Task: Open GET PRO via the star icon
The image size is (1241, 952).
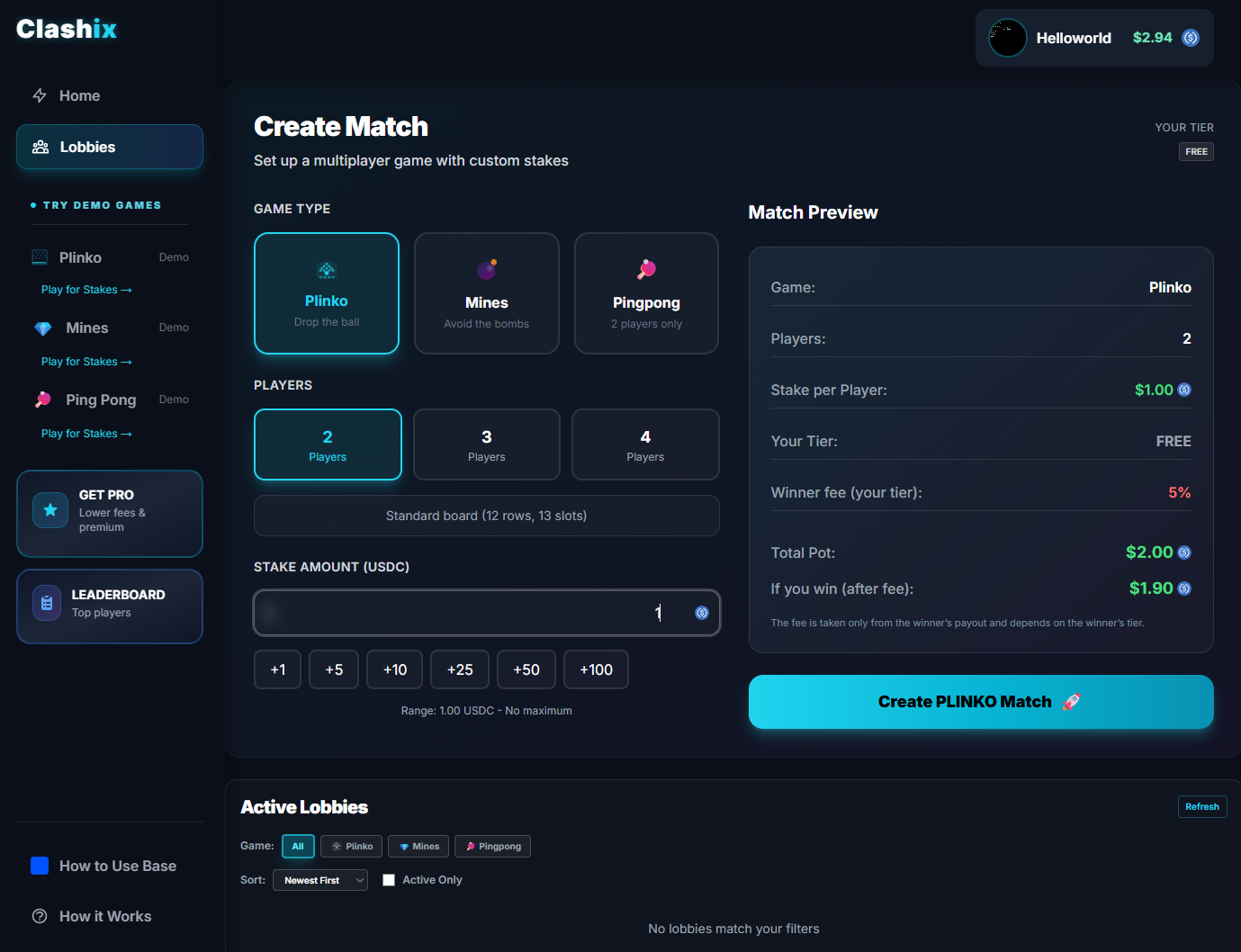Action: pos(49,509)
